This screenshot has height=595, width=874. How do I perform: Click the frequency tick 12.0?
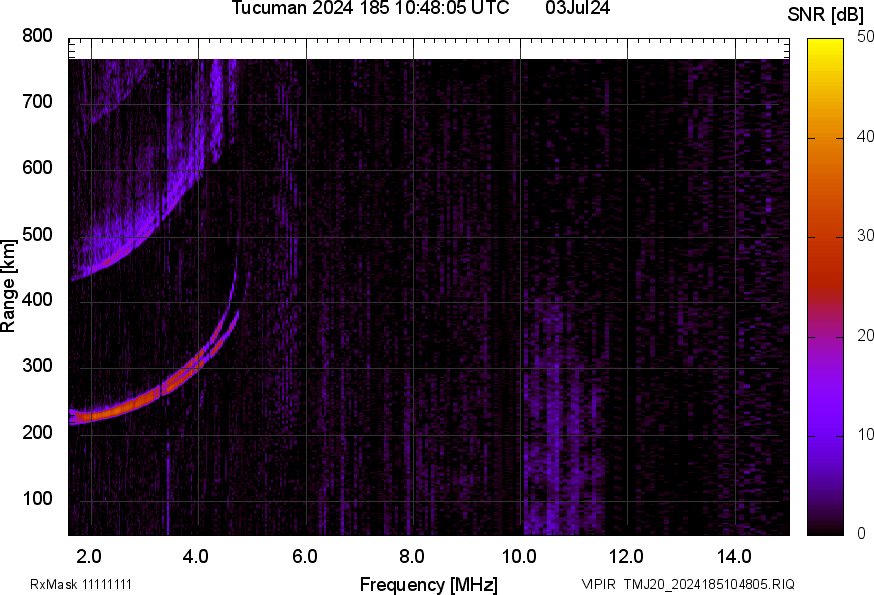coord(627,557)
